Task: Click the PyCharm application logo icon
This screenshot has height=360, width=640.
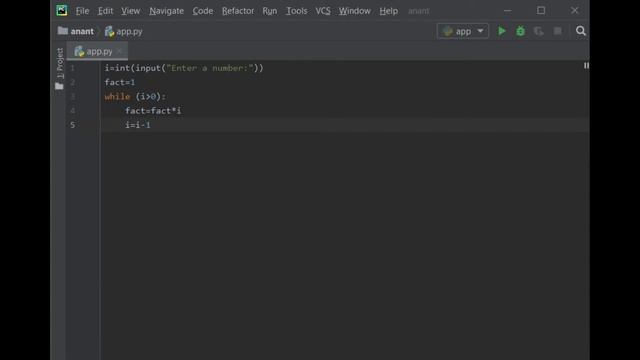Action: (62, 11)
